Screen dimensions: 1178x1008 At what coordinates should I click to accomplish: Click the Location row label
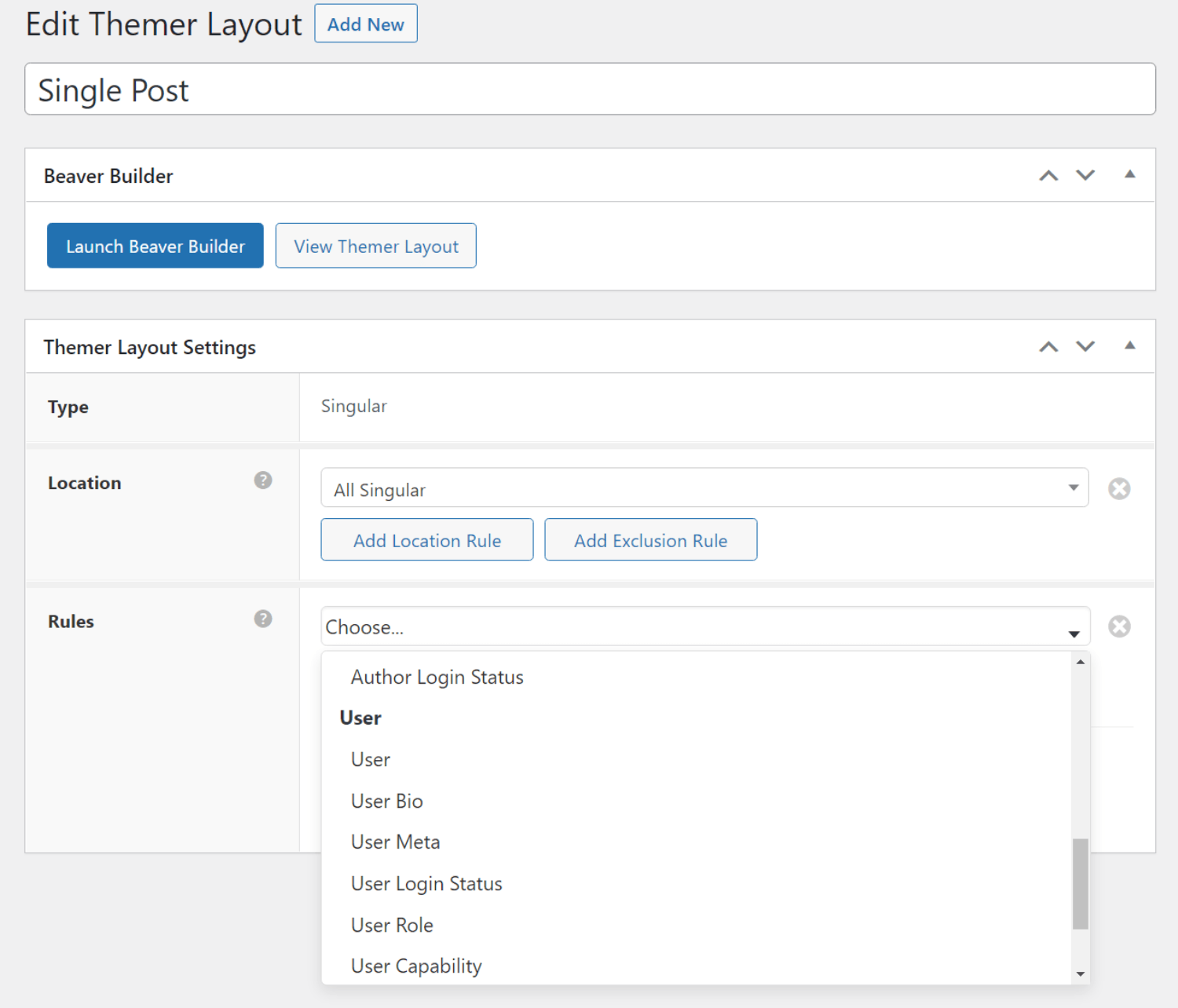tap(85, 483)
